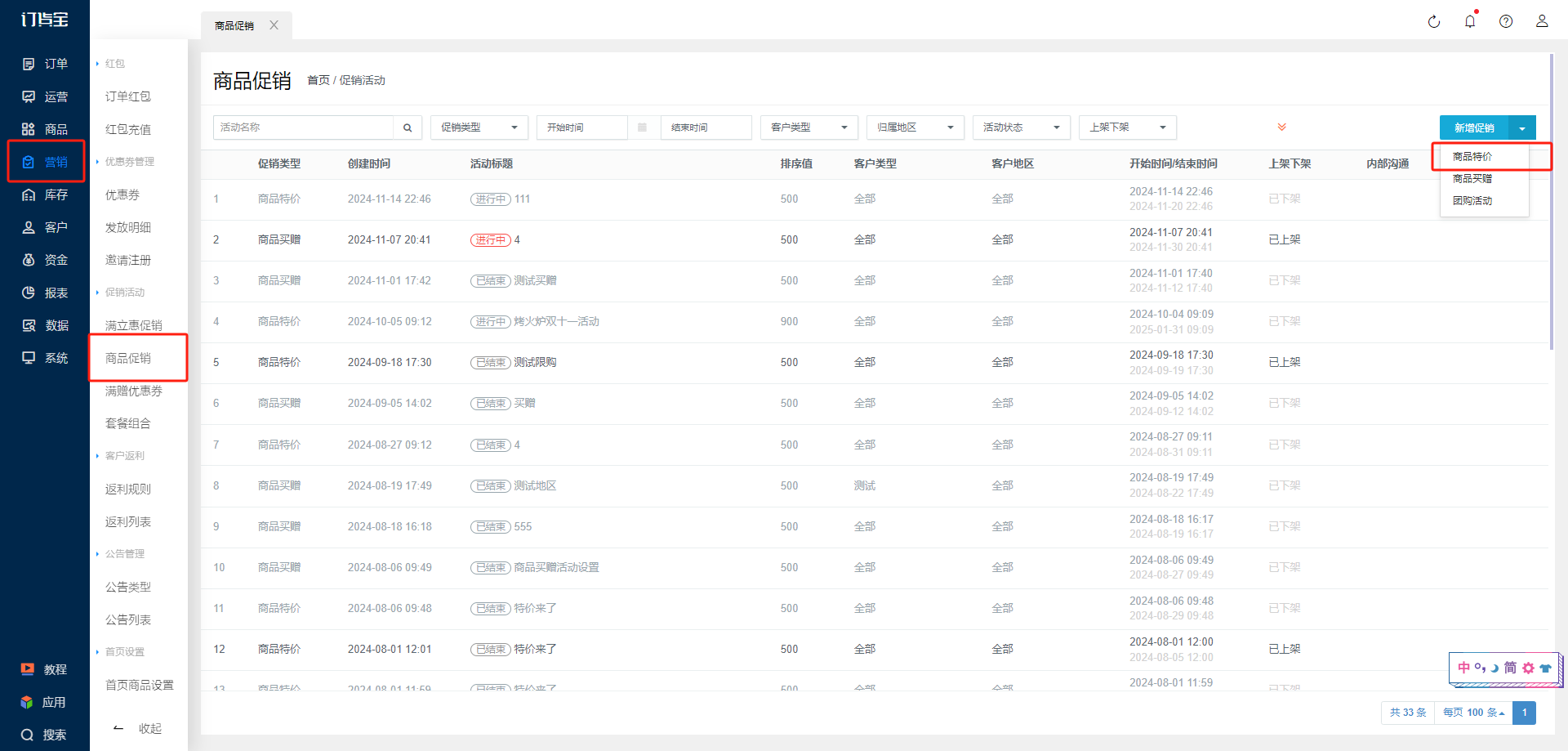Image resolution: width=1568 pixels, height=751 pixels.
Task: Collapse the 公告管理 submenu group
Action: pos(121,554)
